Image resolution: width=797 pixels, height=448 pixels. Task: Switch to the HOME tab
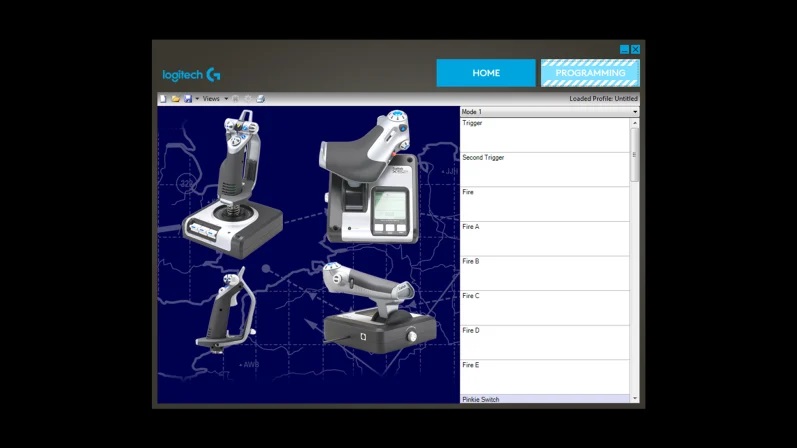click(486, 73)
